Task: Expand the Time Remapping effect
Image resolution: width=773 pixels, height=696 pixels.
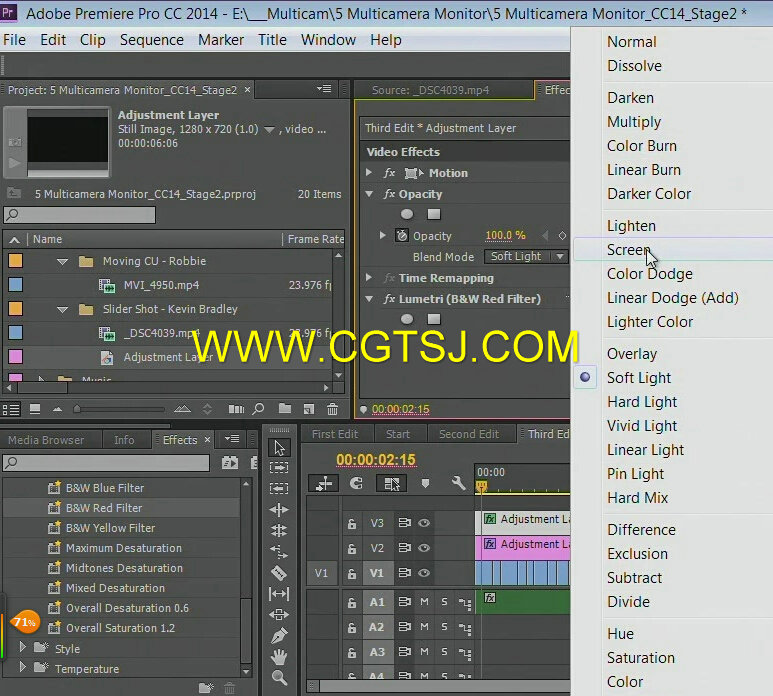Action: pos(369,278)
